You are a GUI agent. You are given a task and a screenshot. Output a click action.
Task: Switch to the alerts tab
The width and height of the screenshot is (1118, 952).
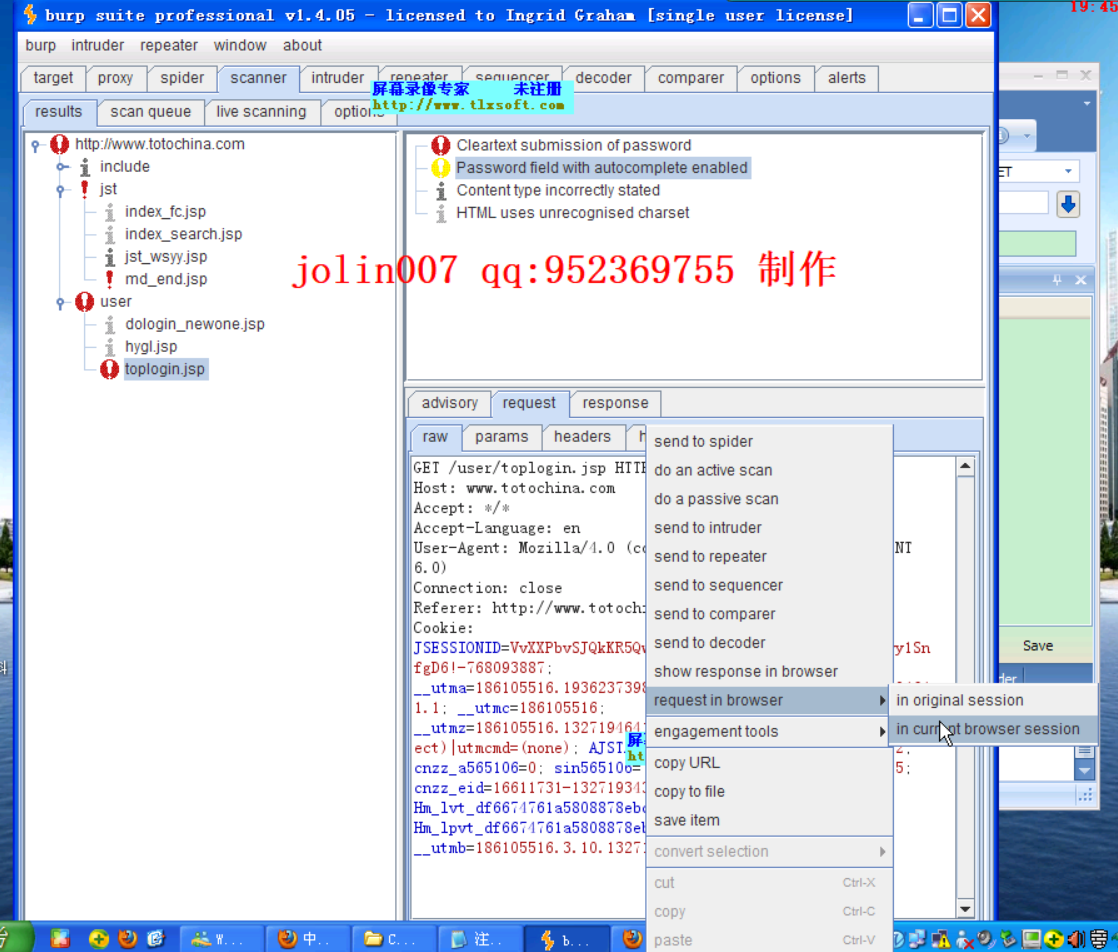[x=847, y=78]
